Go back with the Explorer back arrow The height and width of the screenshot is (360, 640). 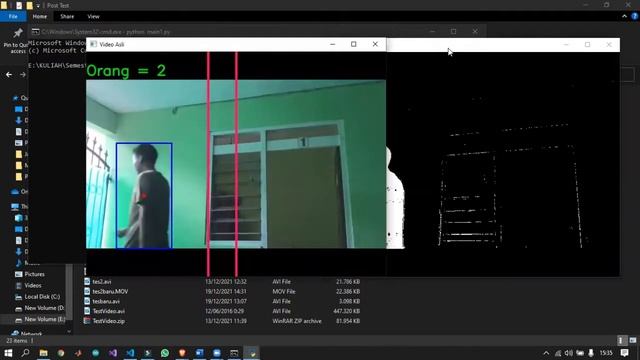pos(9,75)
